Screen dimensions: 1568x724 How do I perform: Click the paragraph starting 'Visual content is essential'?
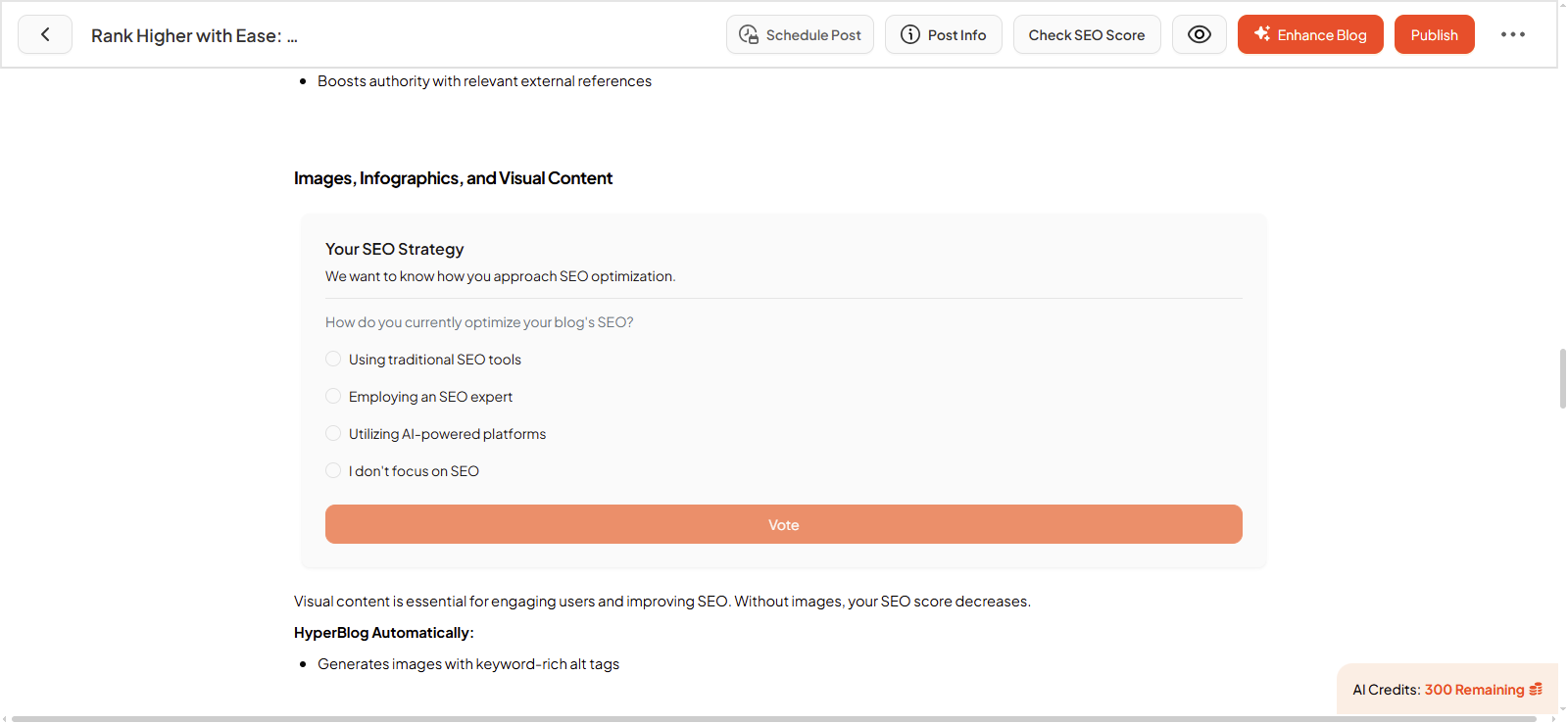tap(661, 602)
